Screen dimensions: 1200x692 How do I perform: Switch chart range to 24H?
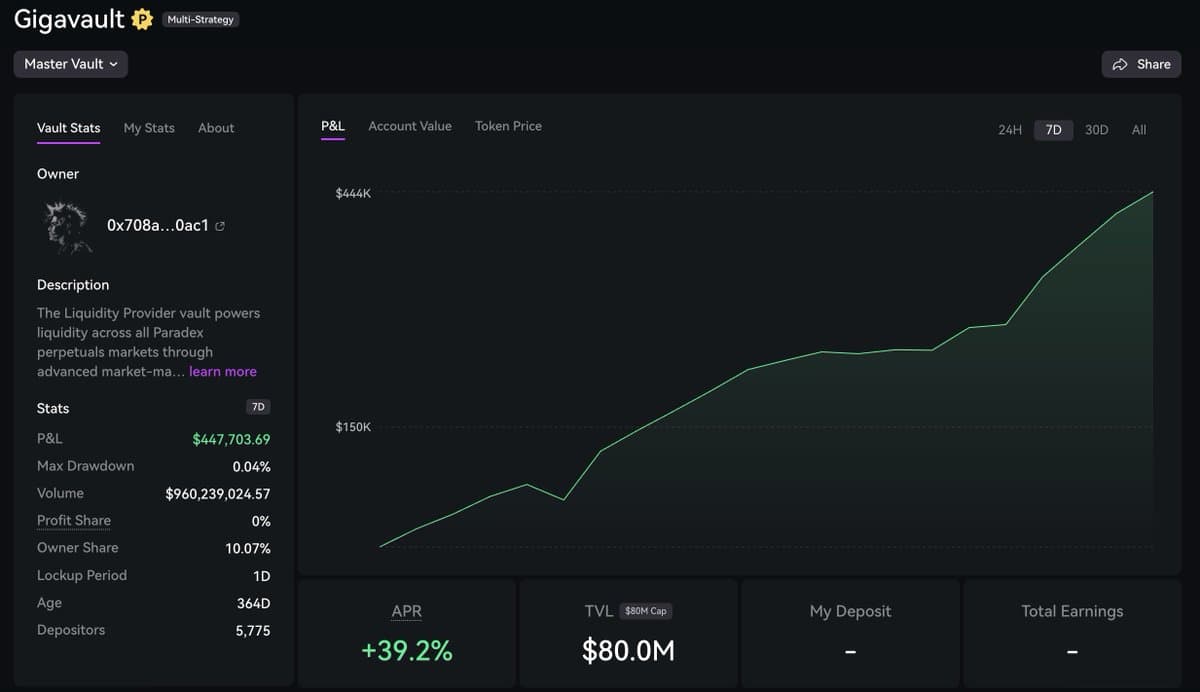click(1008, 129)
